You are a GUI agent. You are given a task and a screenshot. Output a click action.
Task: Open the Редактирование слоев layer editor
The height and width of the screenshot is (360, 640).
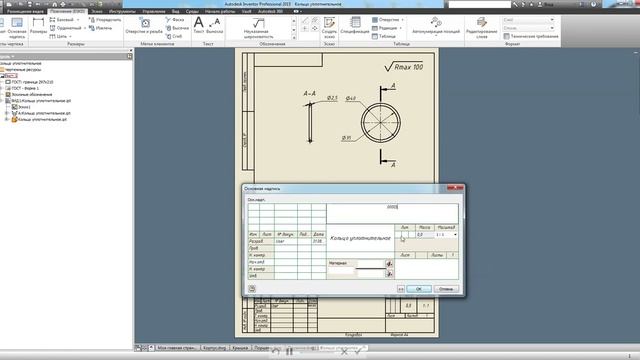(482, 27)
